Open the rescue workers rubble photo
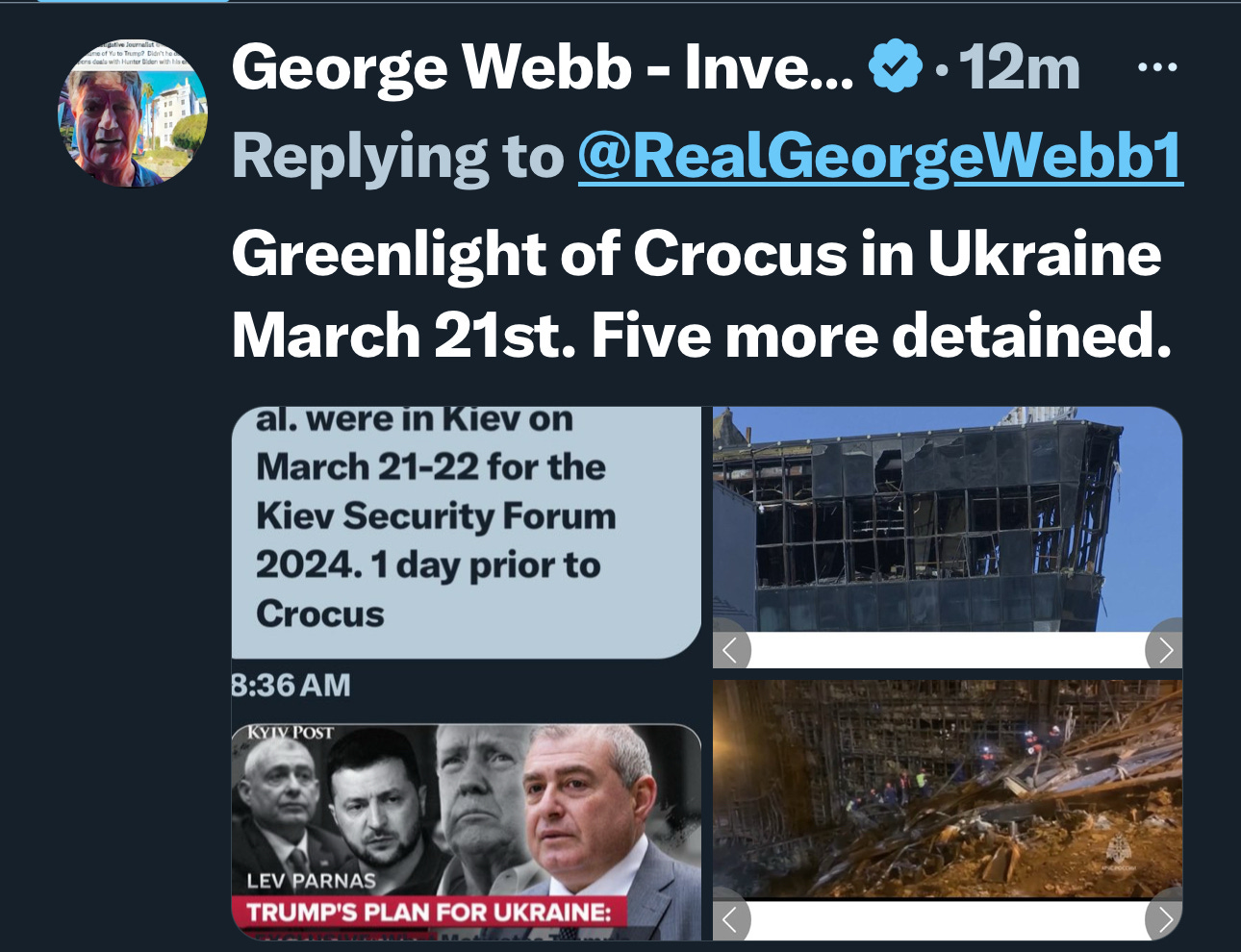Screen dimensions: 1241x952 coord(948,790)
